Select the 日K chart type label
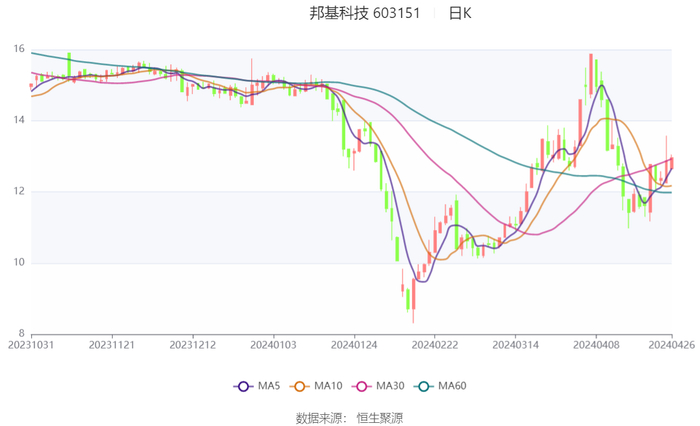700x426 pixels. (460, 14)
